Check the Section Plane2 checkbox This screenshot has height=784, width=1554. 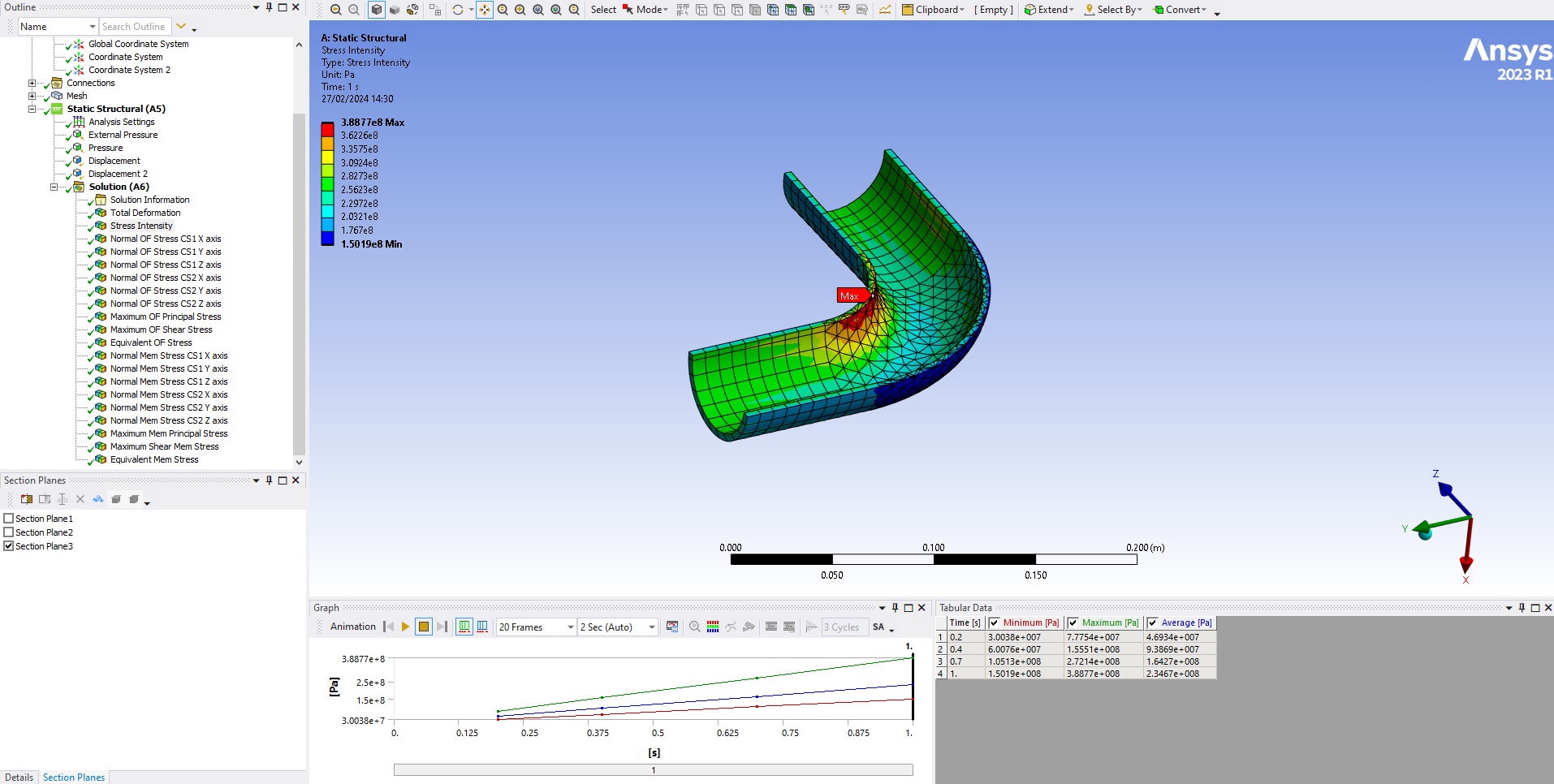coord(9,532)
